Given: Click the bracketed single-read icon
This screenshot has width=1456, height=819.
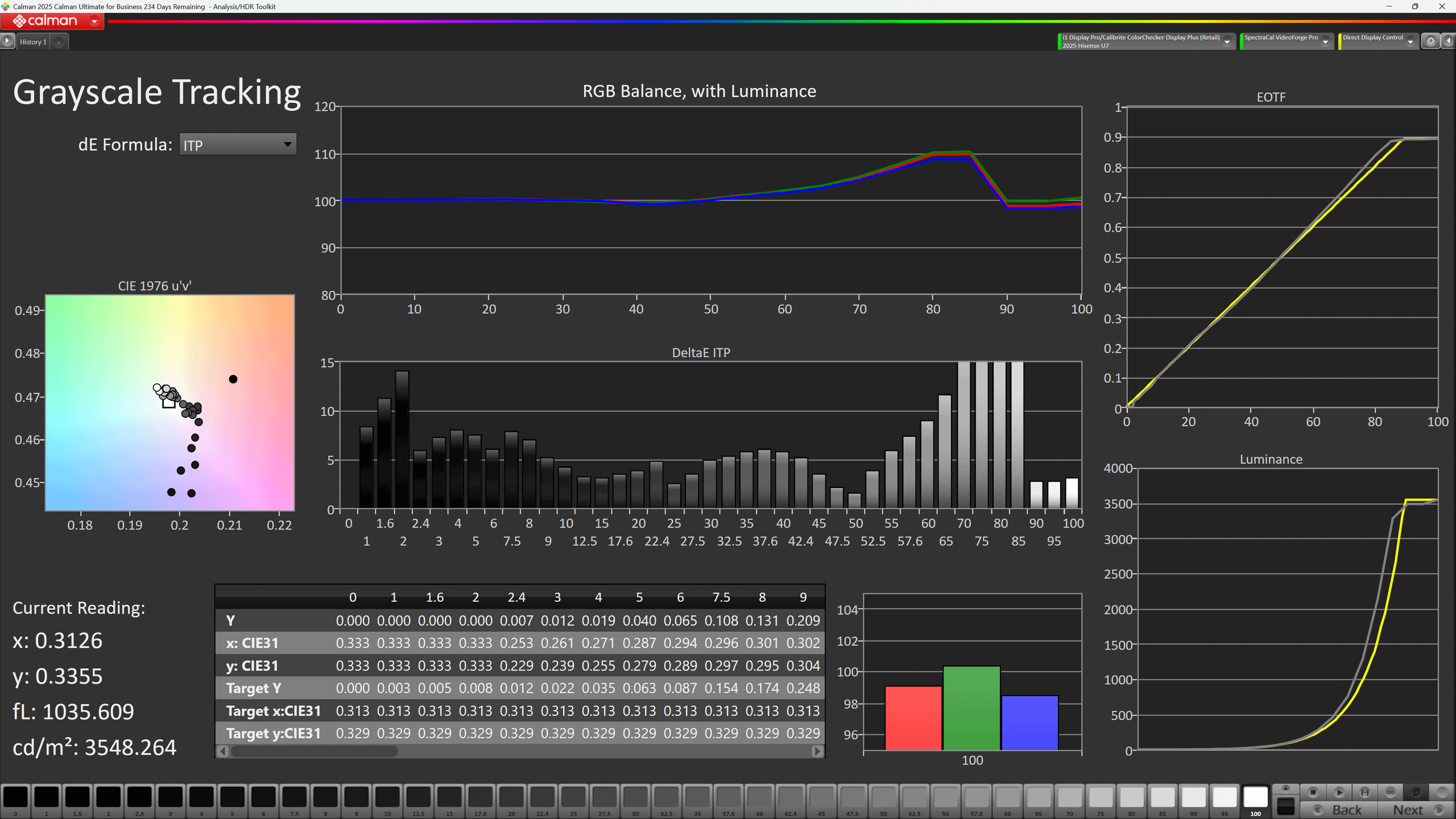Looking at the screenshot, I should coord(1365,792).
